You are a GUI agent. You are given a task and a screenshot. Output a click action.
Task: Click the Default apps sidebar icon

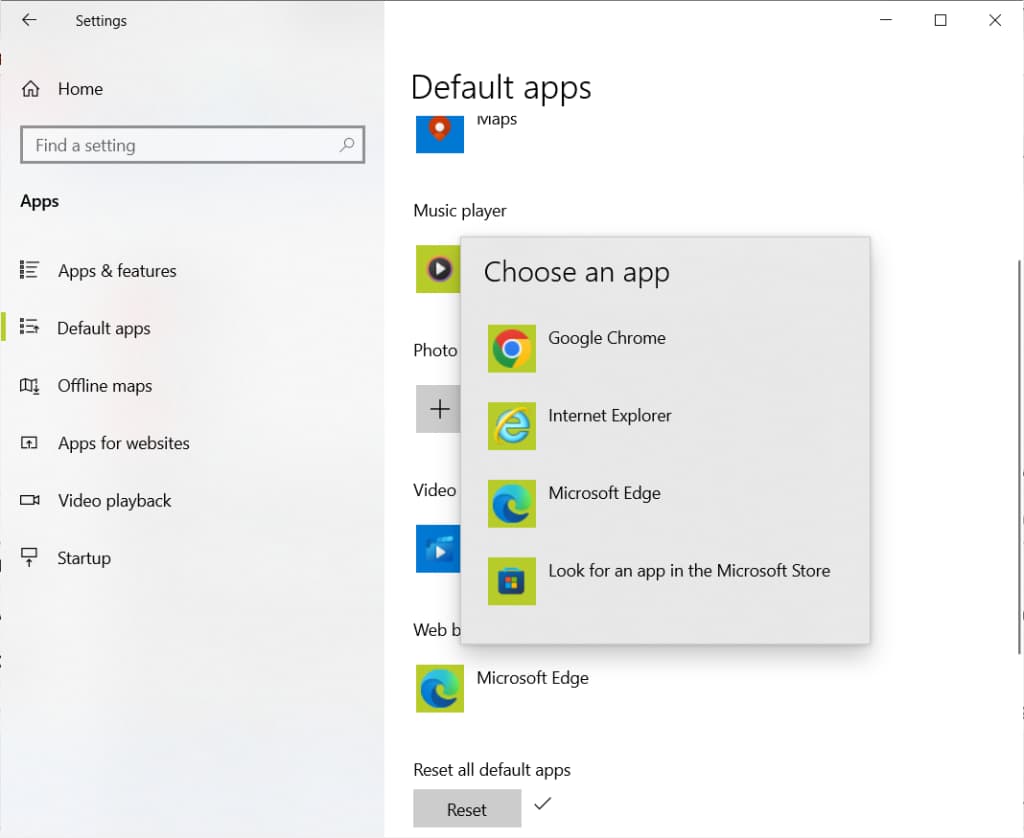click(x=29, y=327)
